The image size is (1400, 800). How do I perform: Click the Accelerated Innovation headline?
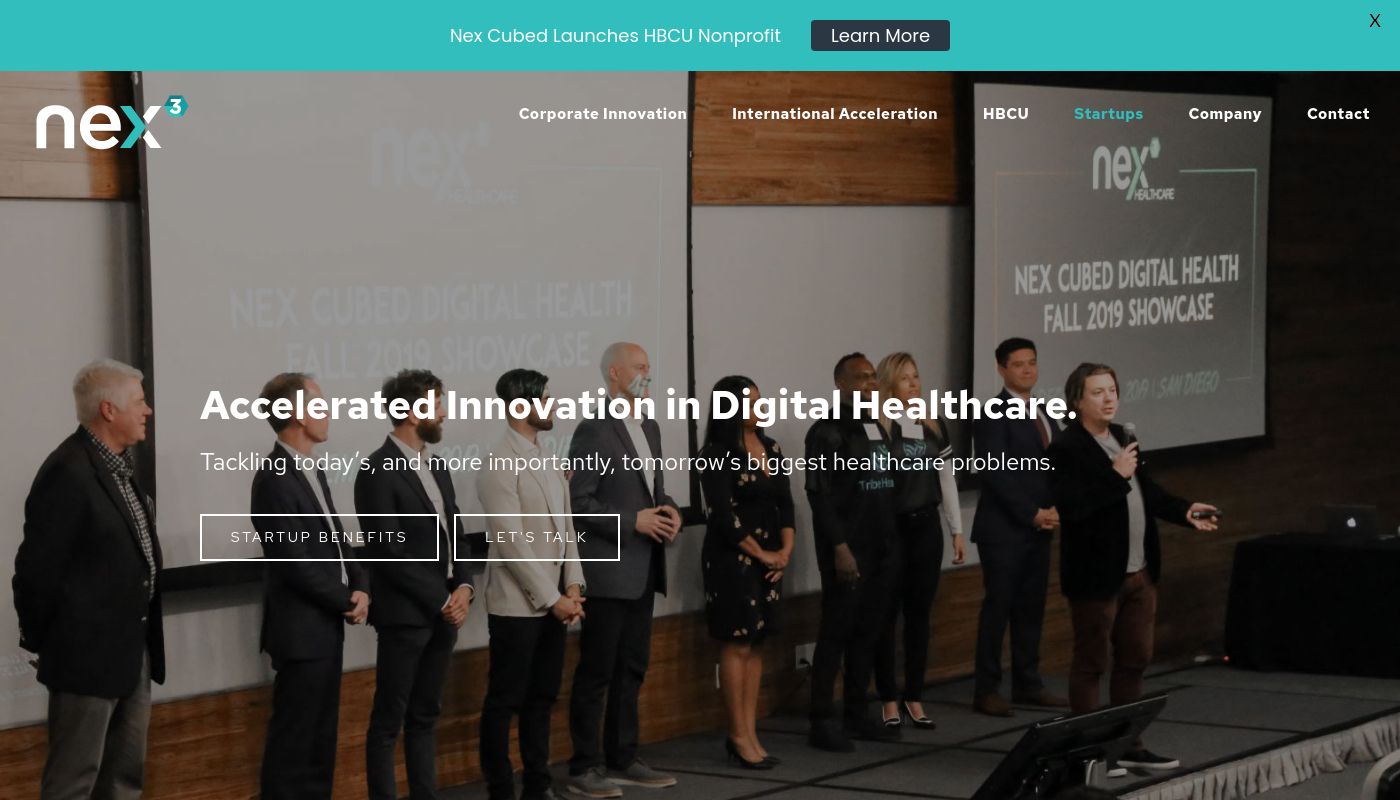pyautogui.click(x=639, y=405)
